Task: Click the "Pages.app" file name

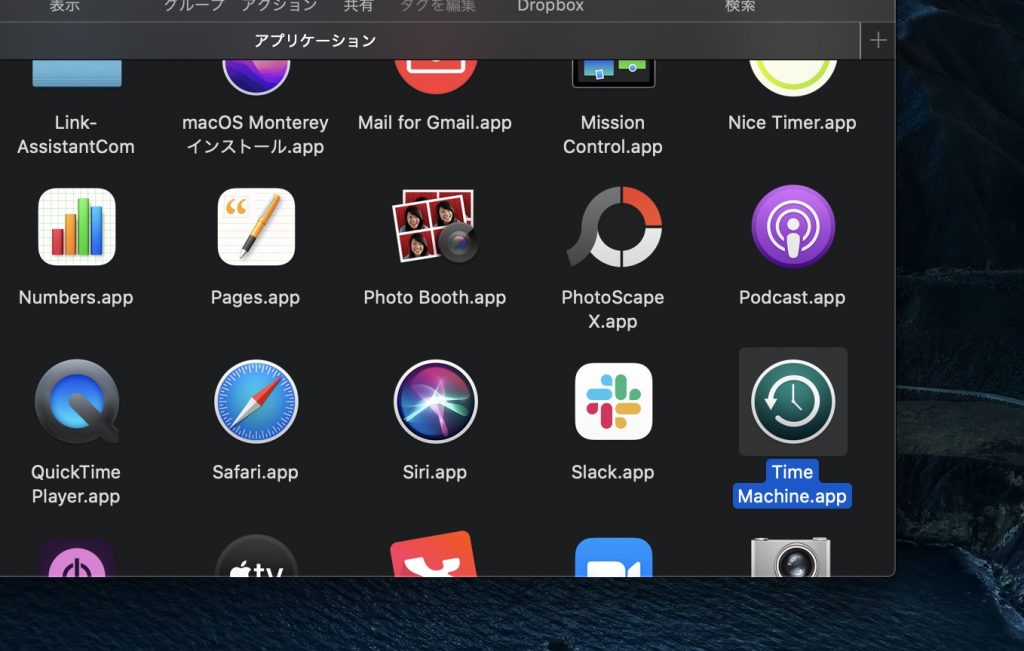Action: coord(255,298)
